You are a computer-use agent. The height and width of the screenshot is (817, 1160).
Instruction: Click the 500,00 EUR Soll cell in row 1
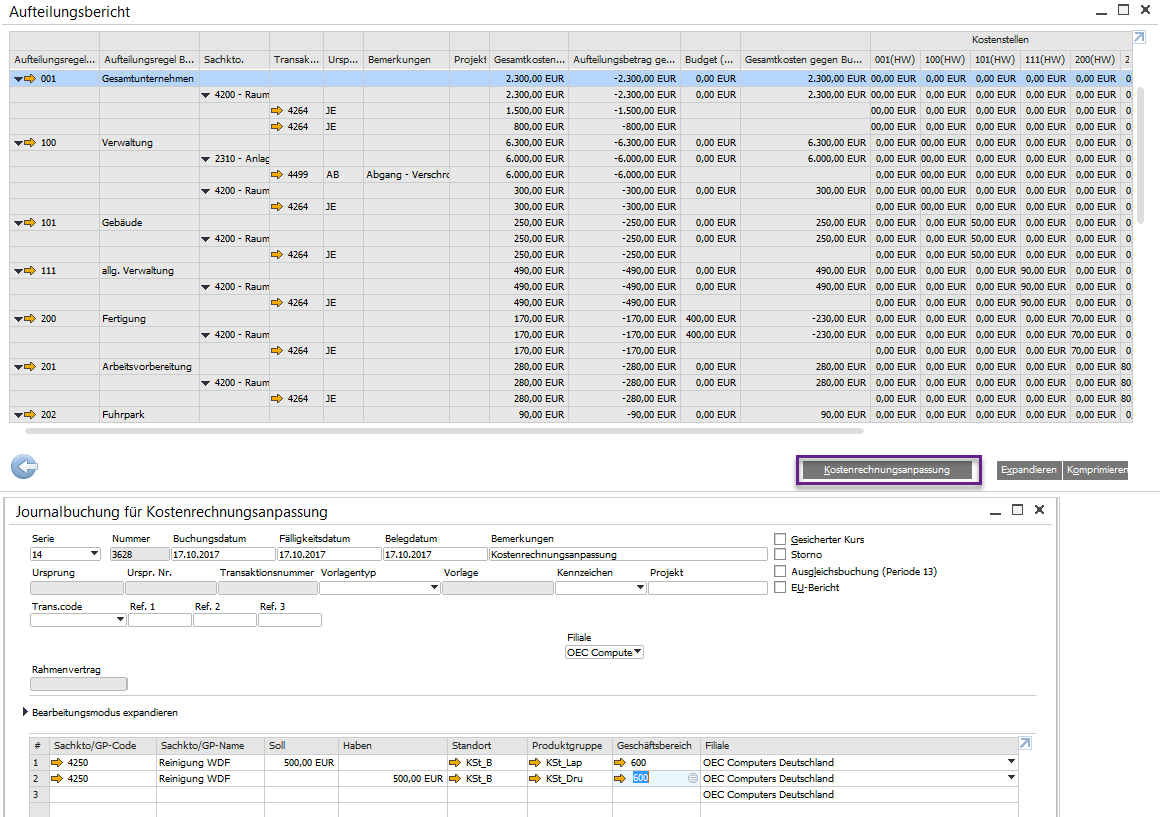click(302, 762)
